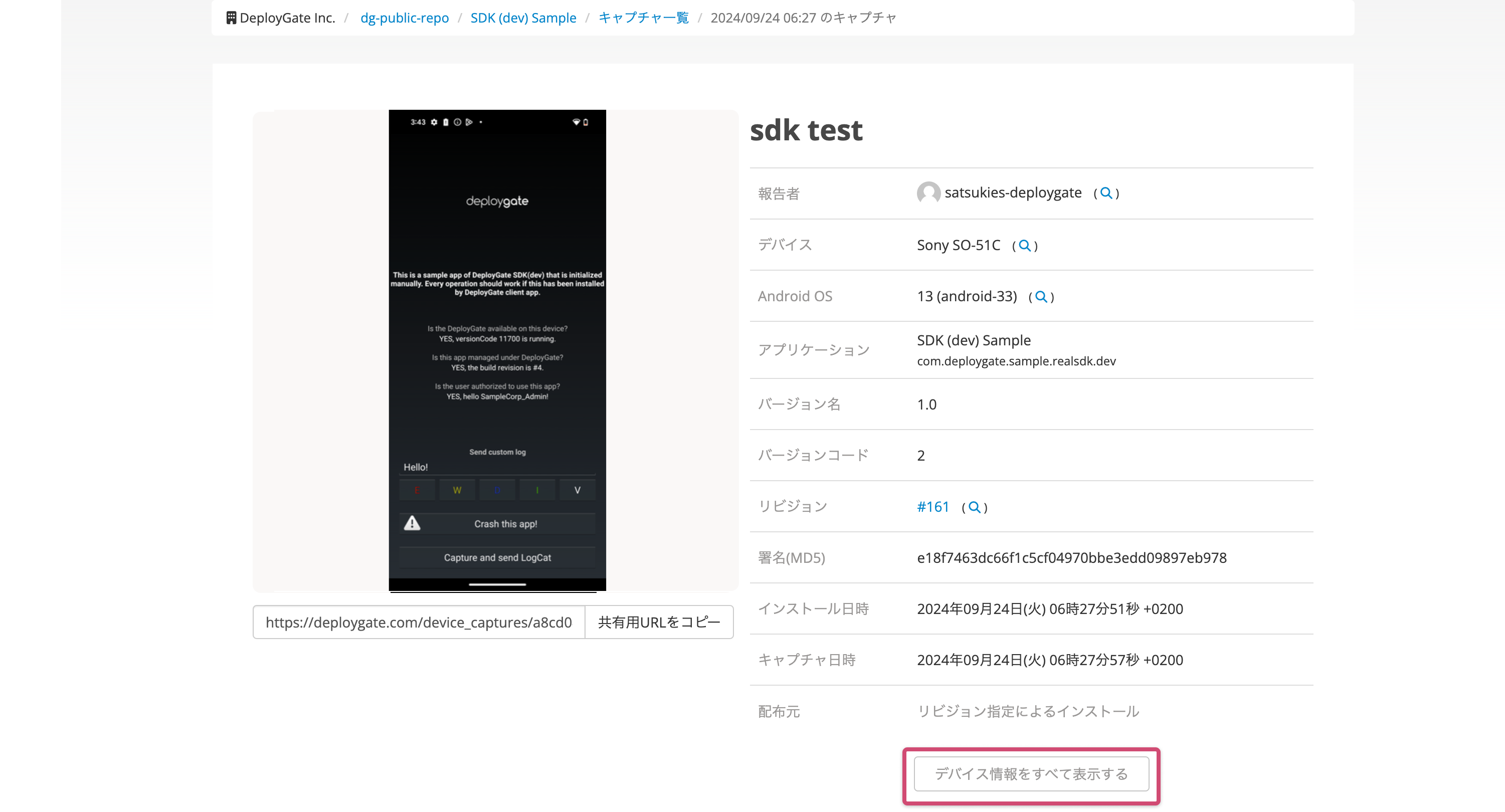This screenshot has height=812, width=1505.
Task: Search captures with Android OS 13
Action: click(1041, 297)
